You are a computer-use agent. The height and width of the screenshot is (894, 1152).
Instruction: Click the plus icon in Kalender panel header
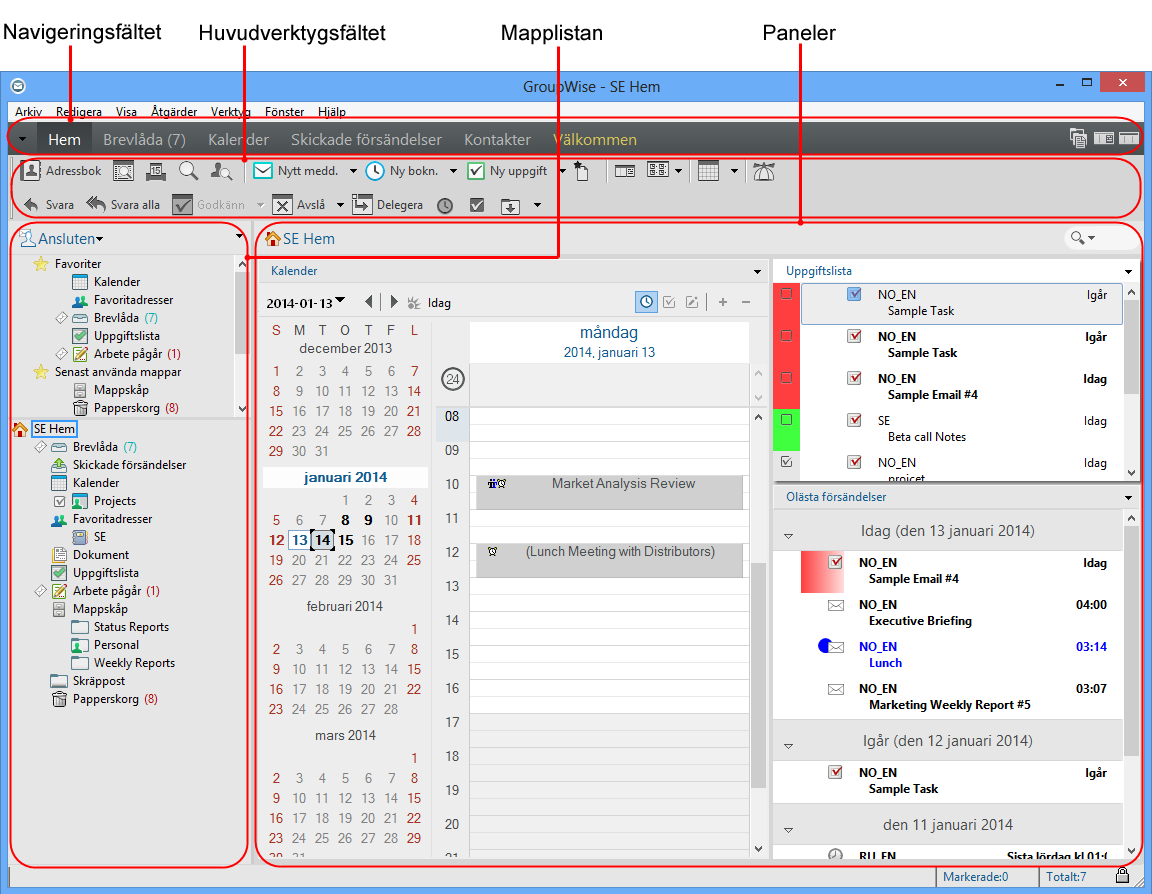pyautogui.click(x=723, y=302)
